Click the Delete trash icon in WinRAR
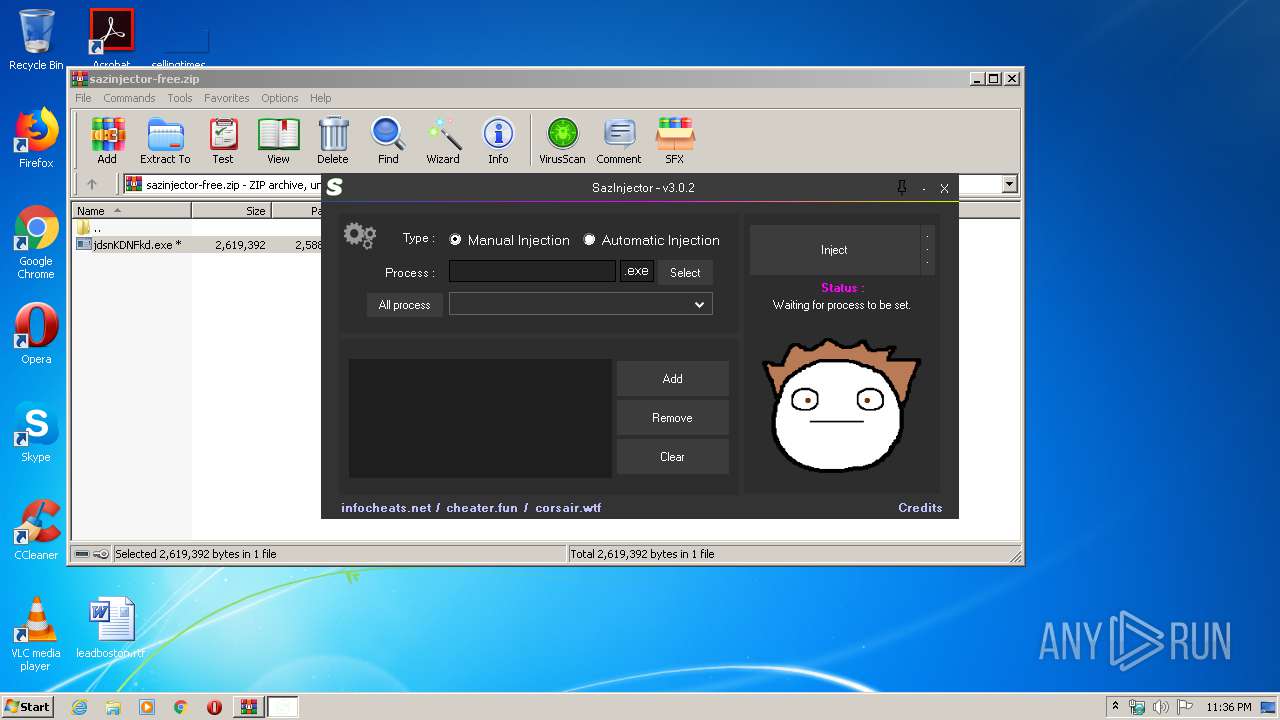This screenshot has height=720, width=1280. tap(333, 140)
